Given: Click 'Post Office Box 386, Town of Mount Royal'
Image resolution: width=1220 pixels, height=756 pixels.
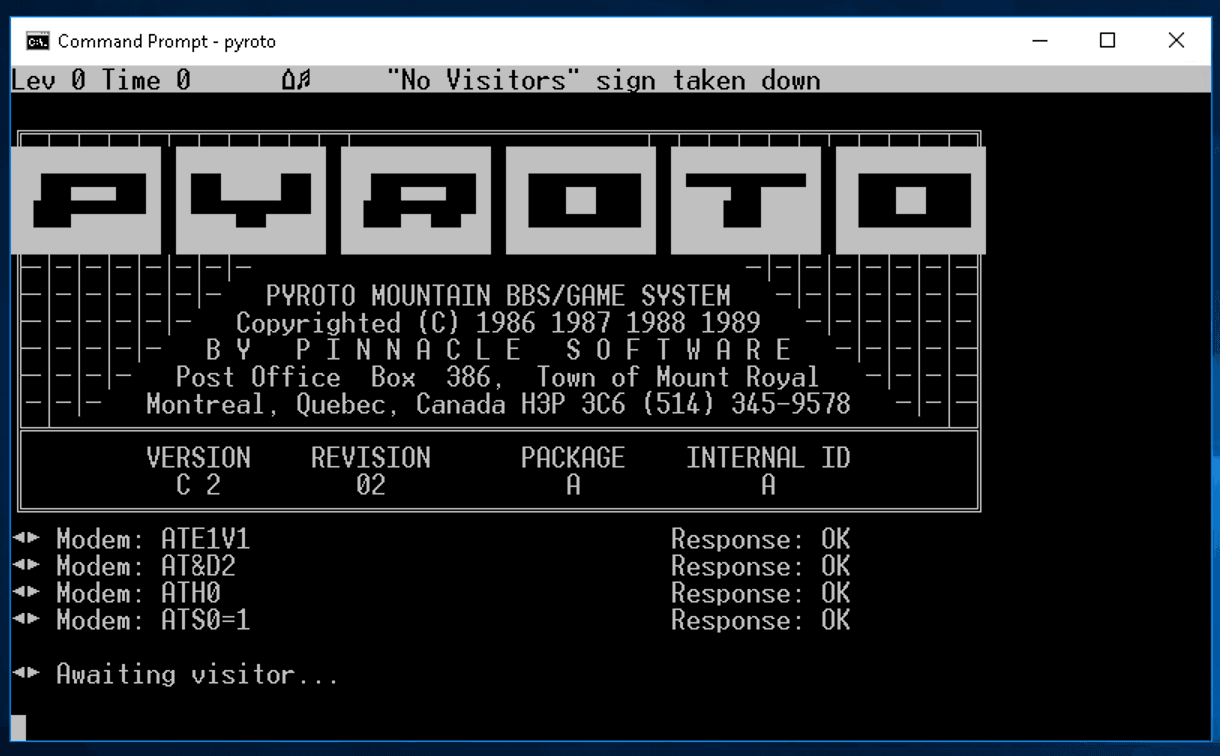Looking at the screenshot, I should tap(497, 377).
